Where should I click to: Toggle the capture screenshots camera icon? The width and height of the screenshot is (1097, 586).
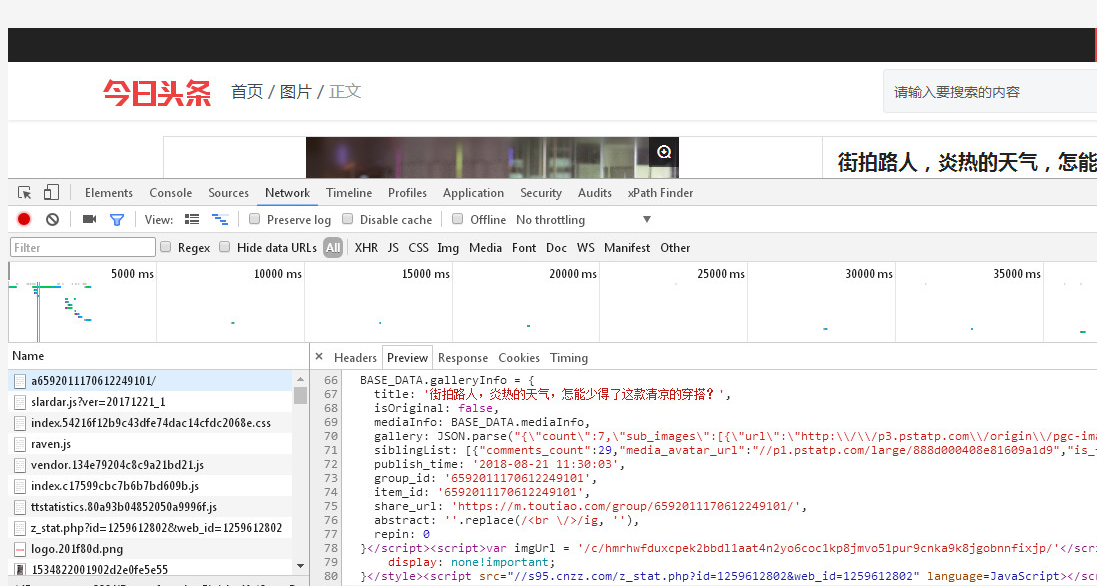pos(89,220)
